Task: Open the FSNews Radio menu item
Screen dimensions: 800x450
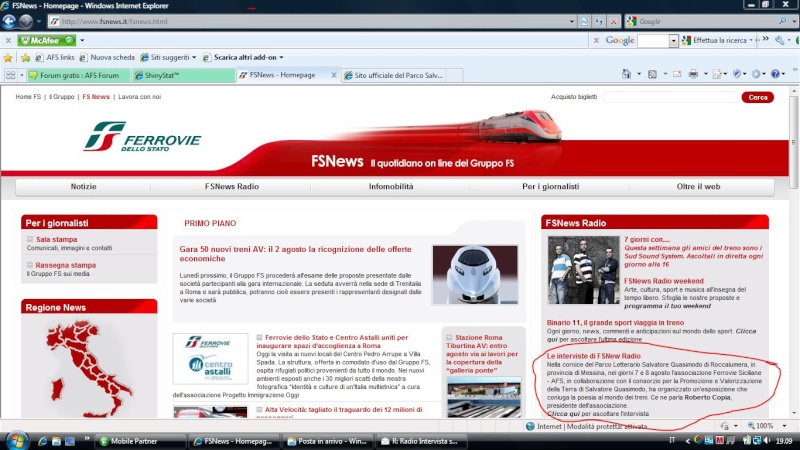Action: click(x=232, y=187)
